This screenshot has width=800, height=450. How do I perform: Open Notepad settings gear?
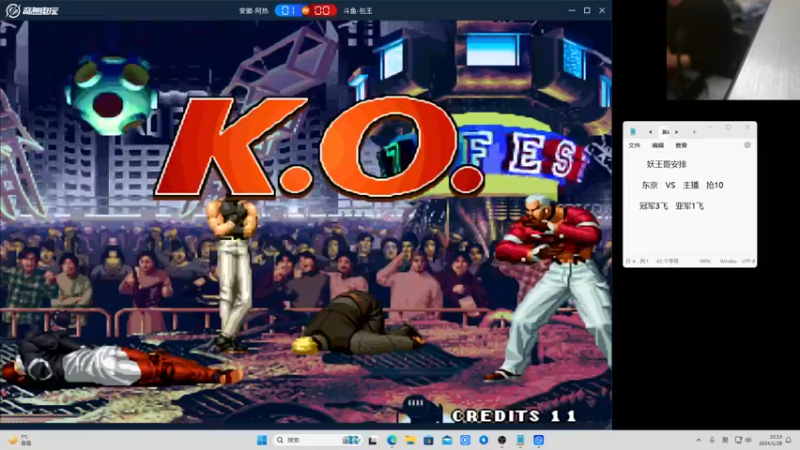pyautogui.click(x=747, y=145)
